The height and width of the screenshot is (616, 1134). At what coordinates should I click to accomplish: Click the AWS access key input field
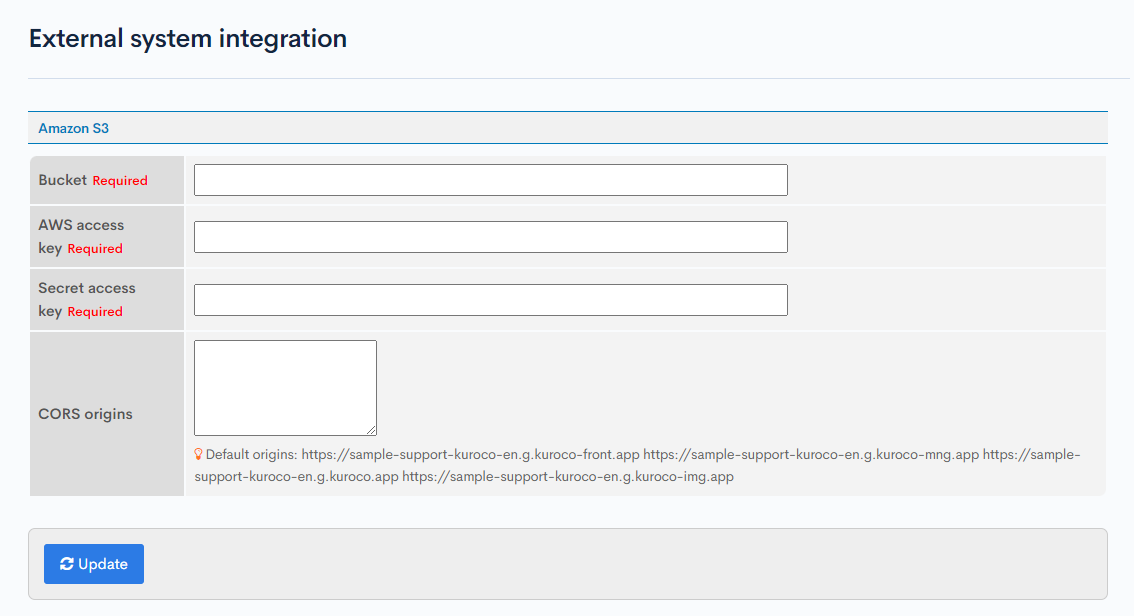tap(490, 237)
